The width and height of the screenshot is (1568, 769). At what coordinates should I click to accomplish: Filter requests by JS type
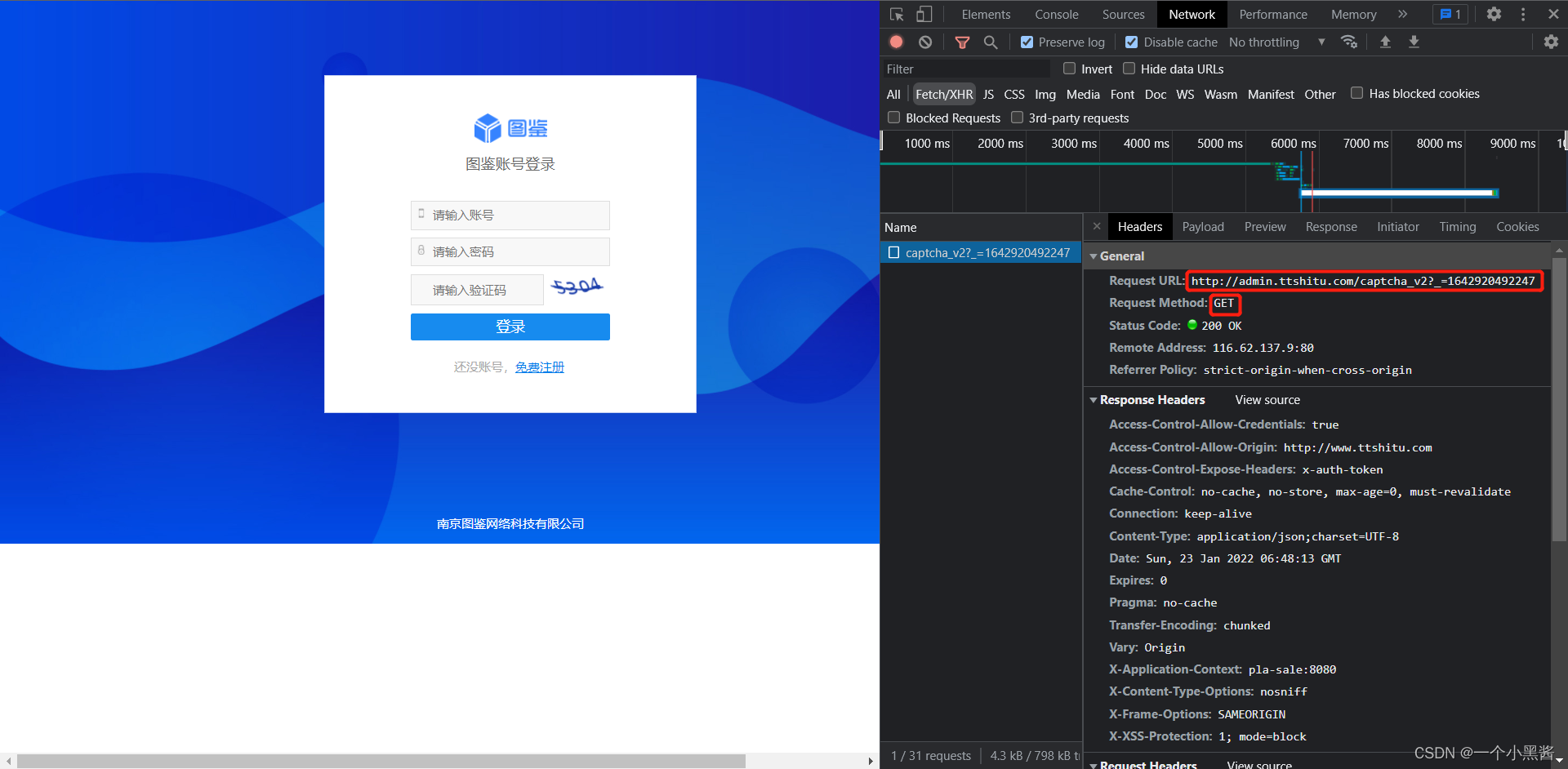click(988, 94)
